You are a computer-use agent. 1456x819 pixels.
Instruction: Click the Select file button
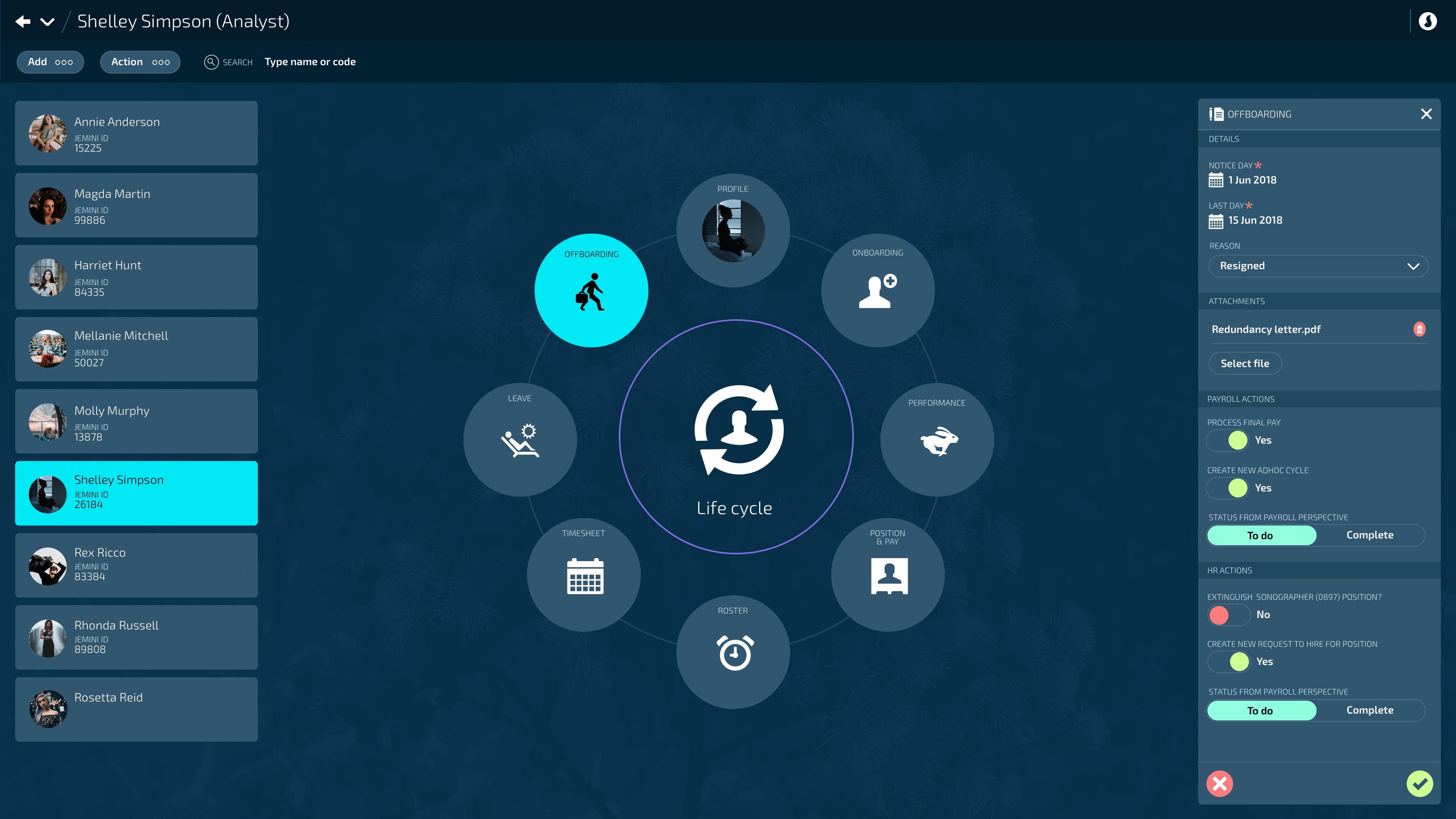(1244, 364)
